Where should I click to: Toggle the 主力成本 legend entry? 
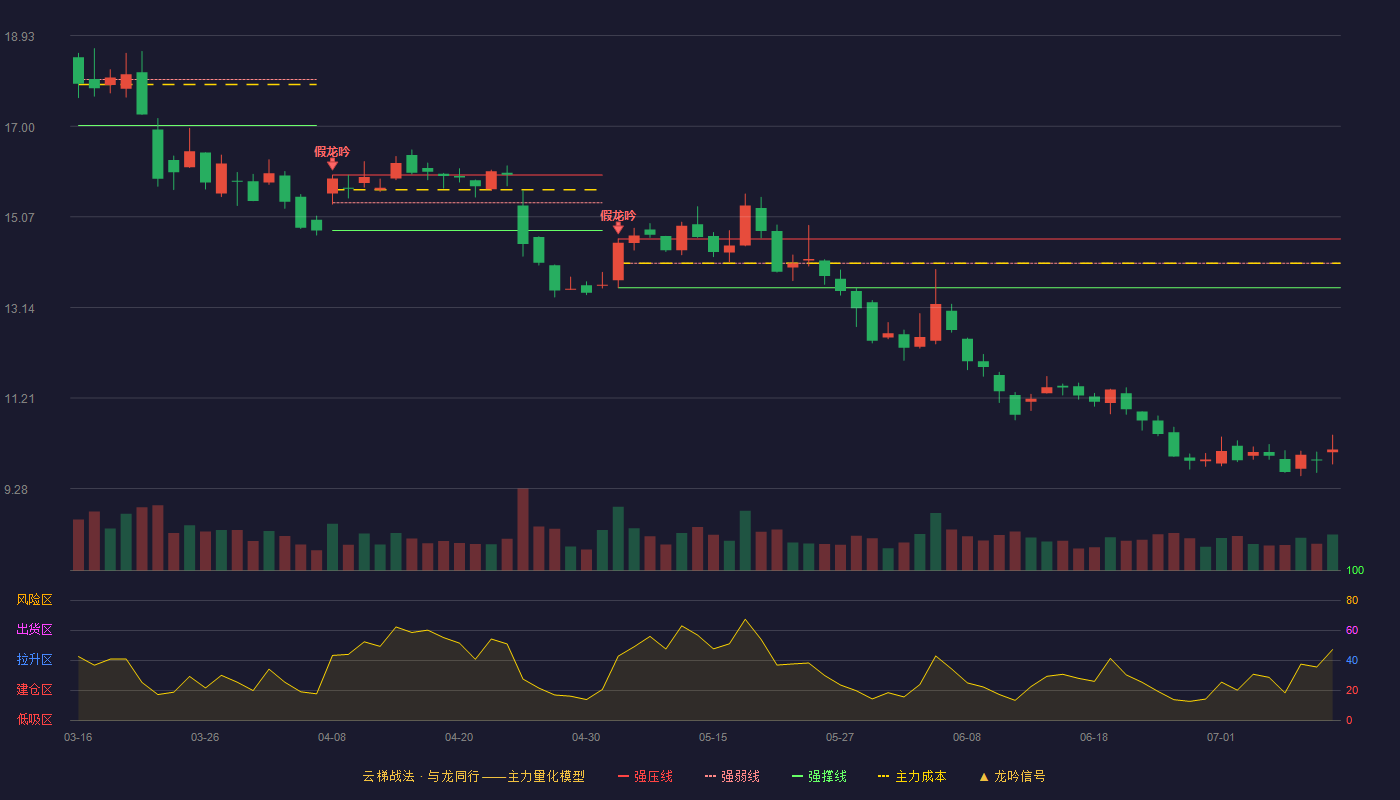coord(912,776)
